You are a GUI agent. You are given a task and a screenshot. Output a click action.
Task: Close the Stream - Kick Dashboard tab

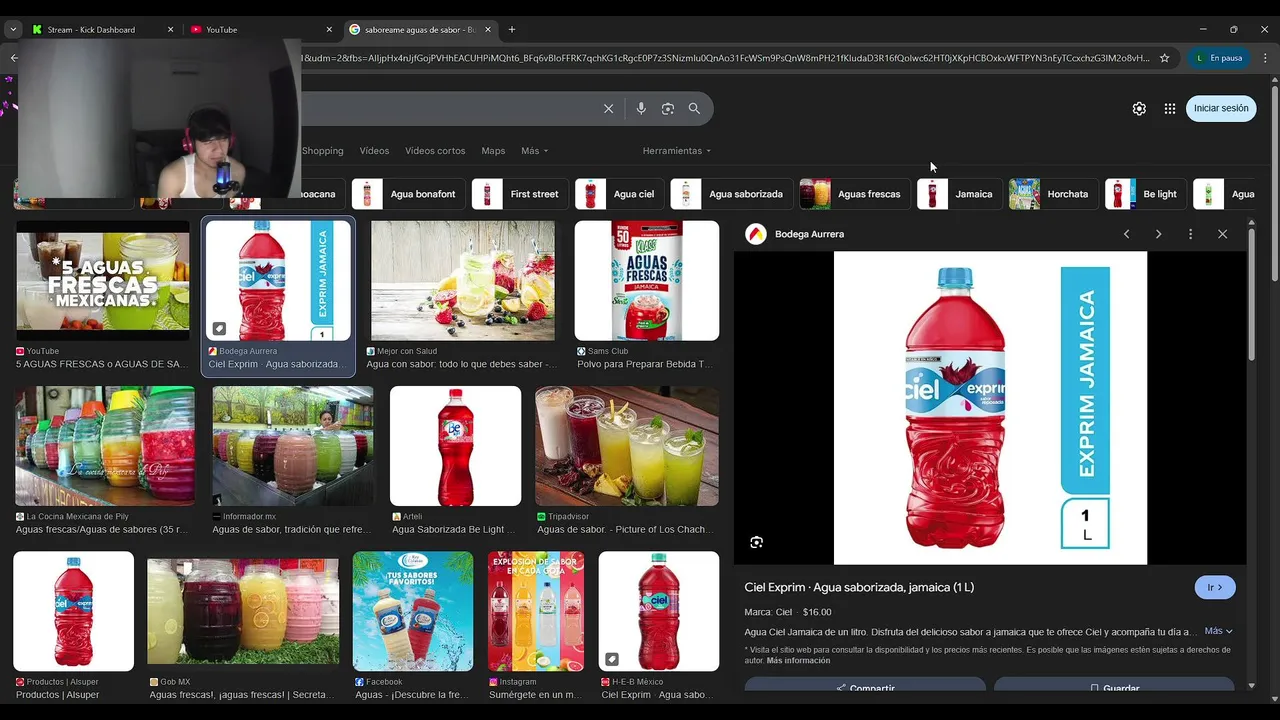(170, 30)
